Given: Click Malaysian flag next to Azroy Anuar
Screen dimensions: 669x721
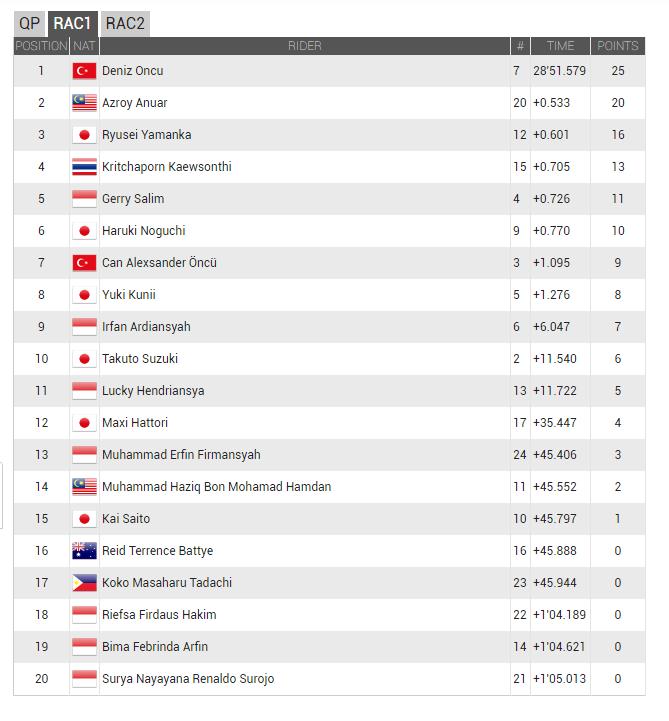Looking at the screenshot, I should (84, 103).
